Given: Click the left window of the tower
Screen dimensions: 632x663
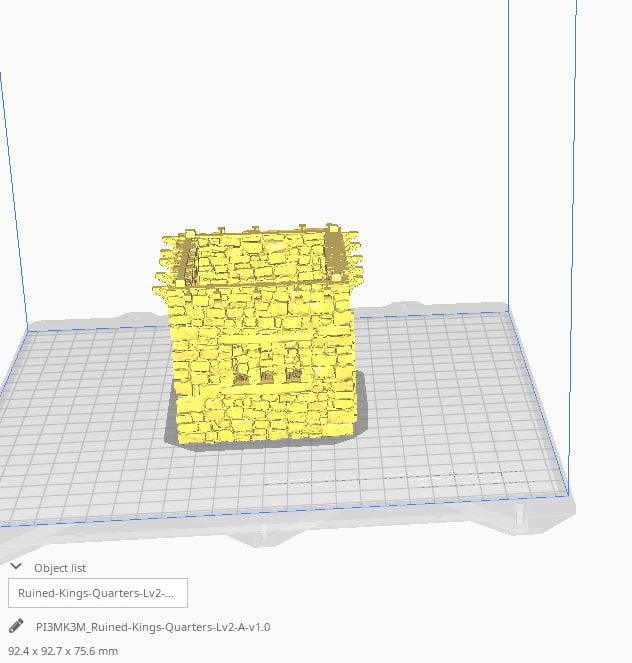Looking at the screenshot, I should (x=243, y=378).
